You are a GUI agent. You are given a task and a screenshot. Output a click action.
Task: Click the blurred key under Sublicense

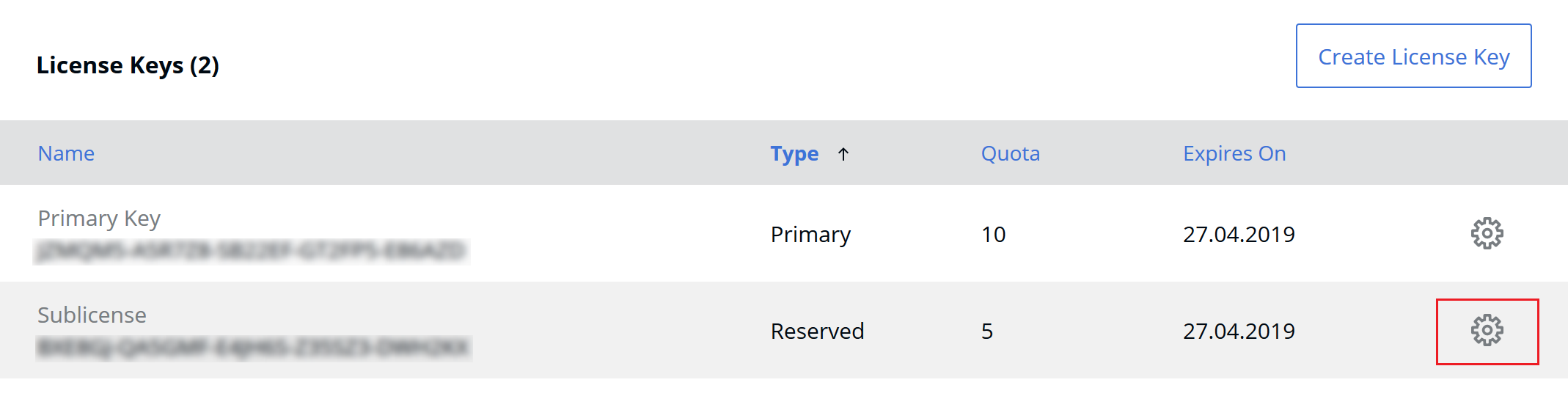click(254, 347)
